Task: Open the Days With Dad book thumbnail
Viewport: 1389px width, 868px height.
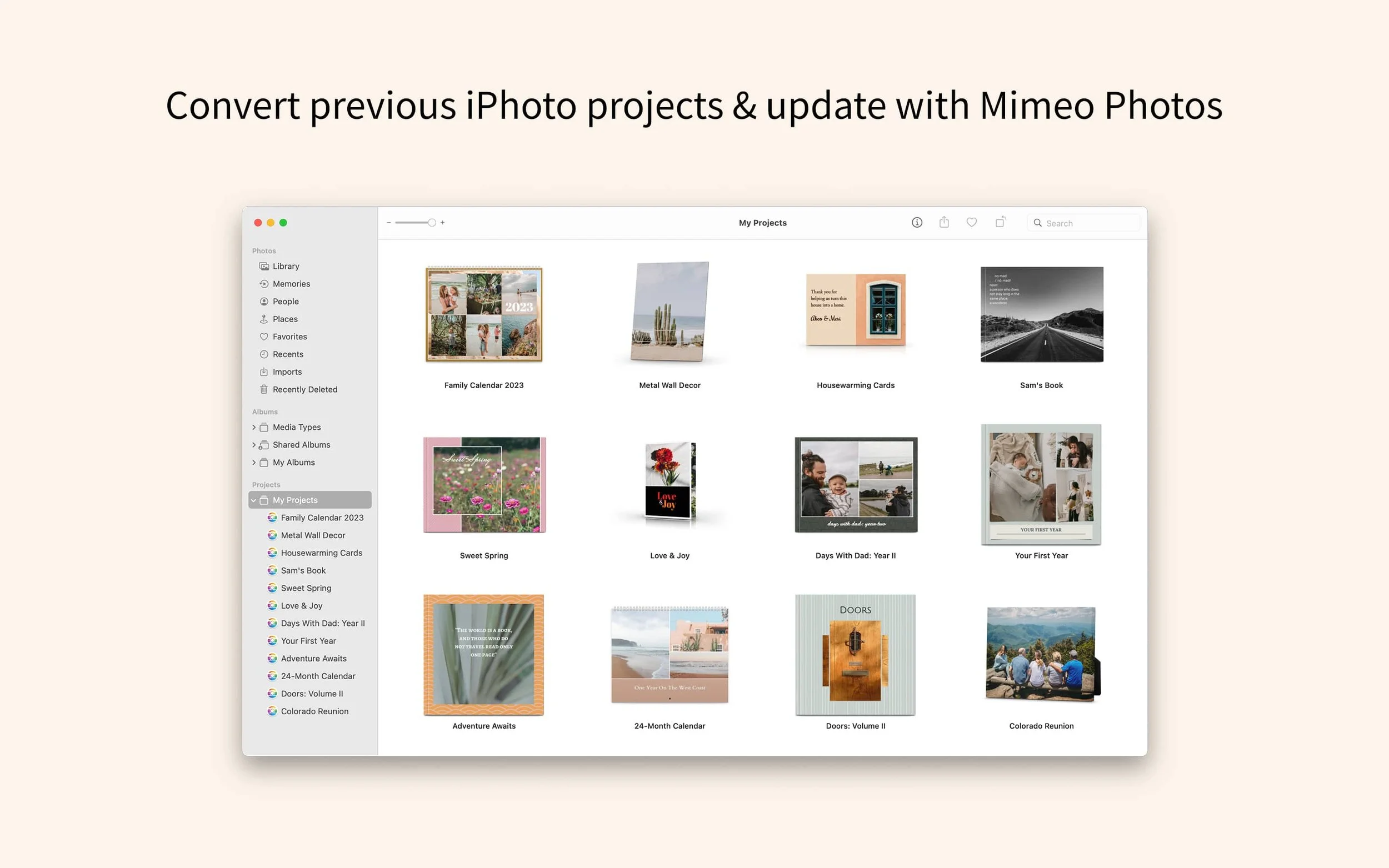Action: point(856,485)
